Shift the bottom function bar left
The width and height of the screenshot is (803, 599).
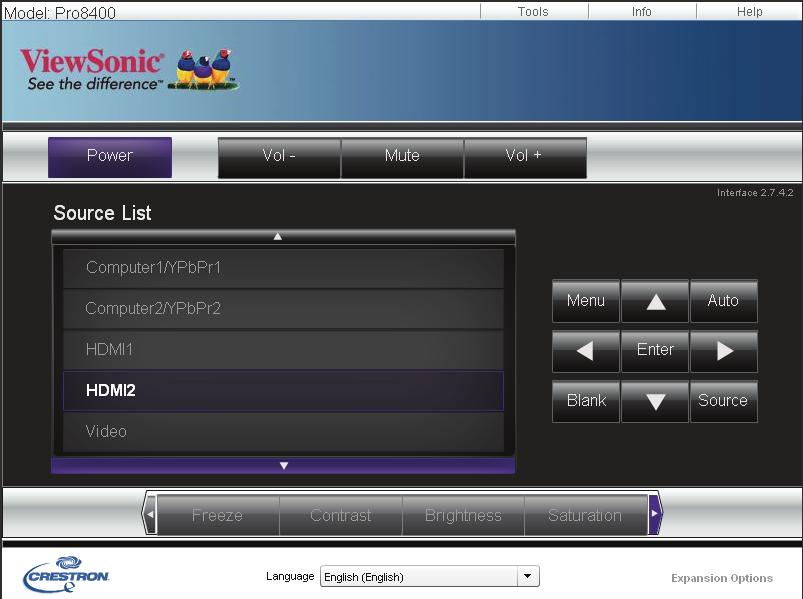pos(150,514)
